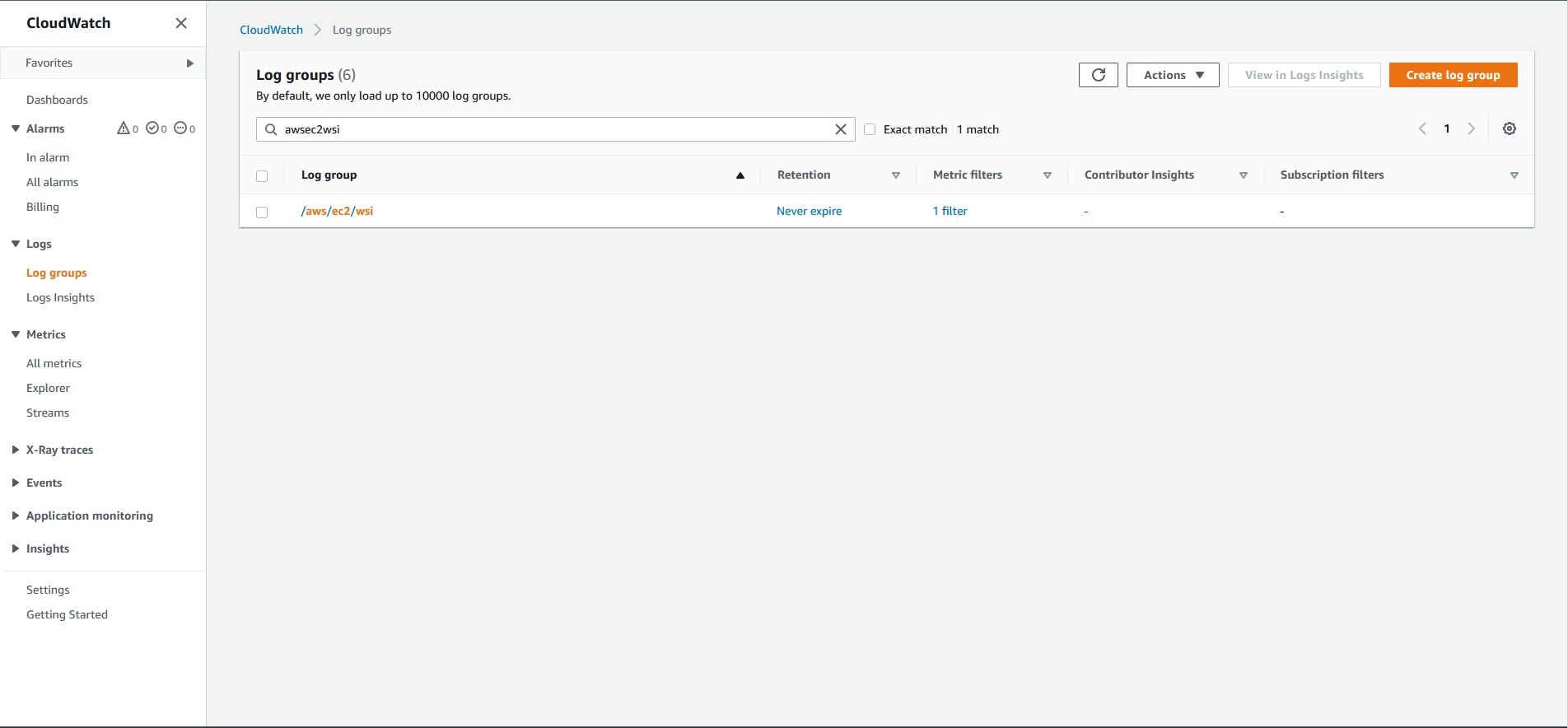
Task: Click the Log group column header
Action: pyautogui.click(x=329, y=175)
